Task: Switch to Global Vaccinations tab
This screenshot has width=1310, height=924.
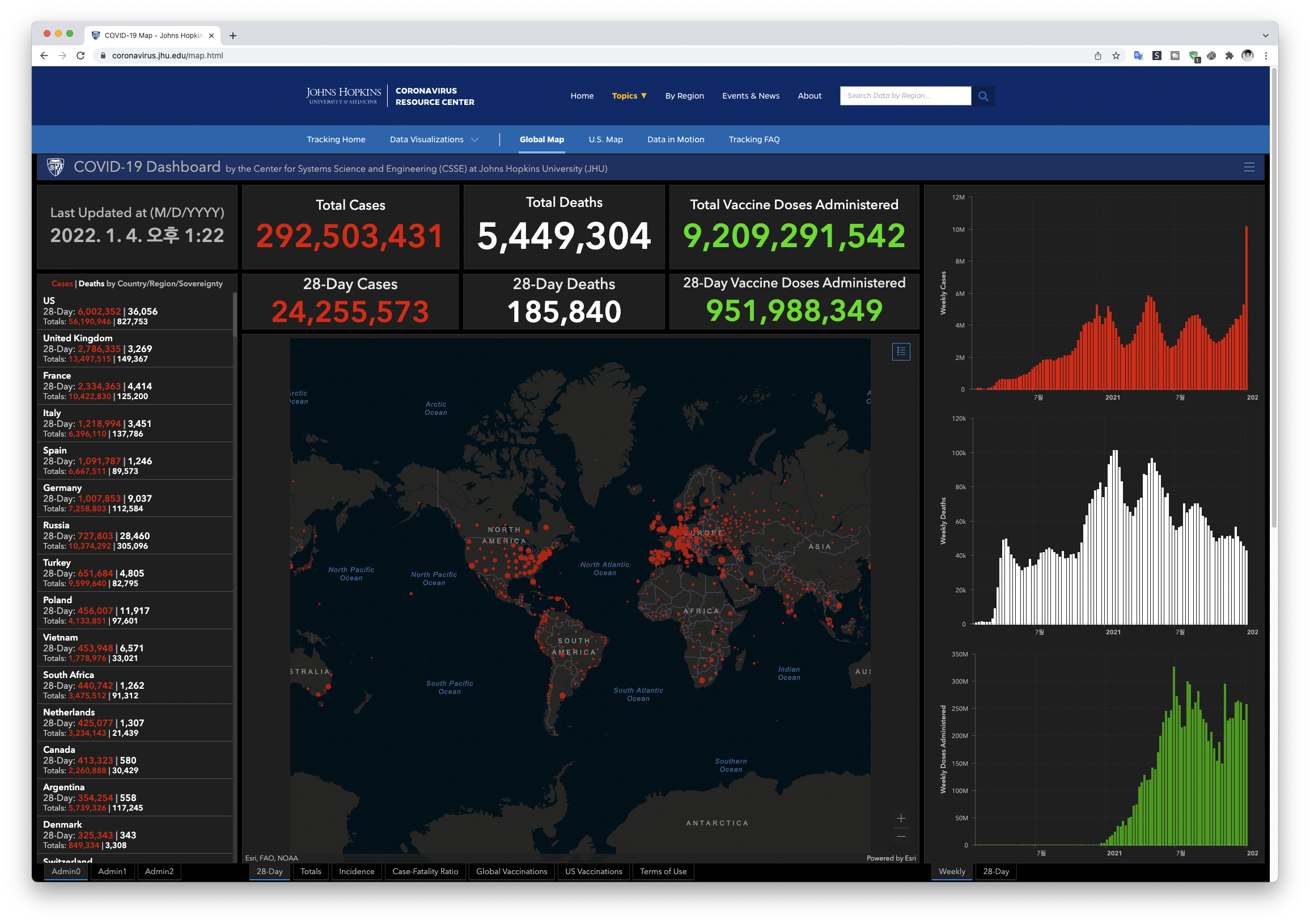Action: coord(511,871)
